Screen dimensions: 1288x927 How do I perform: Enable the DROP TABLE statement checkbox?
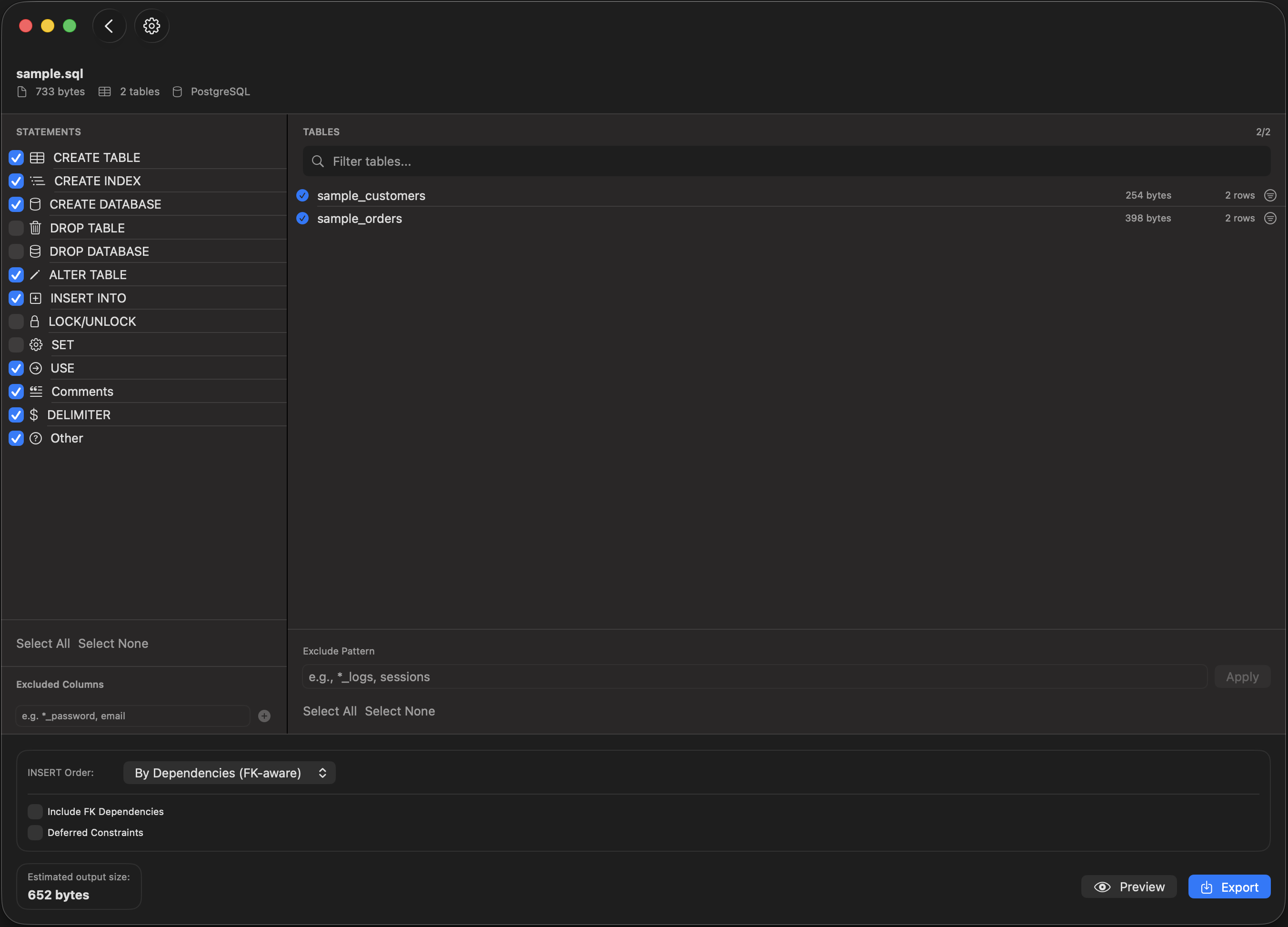[15, 228]
